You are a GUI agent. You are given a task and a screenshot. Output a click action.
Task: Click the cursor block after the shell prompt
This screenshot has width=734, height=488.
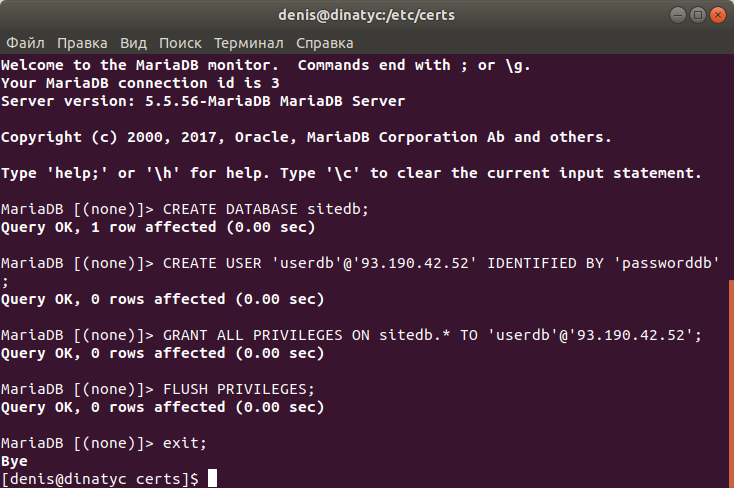click(x=211, y=479)
